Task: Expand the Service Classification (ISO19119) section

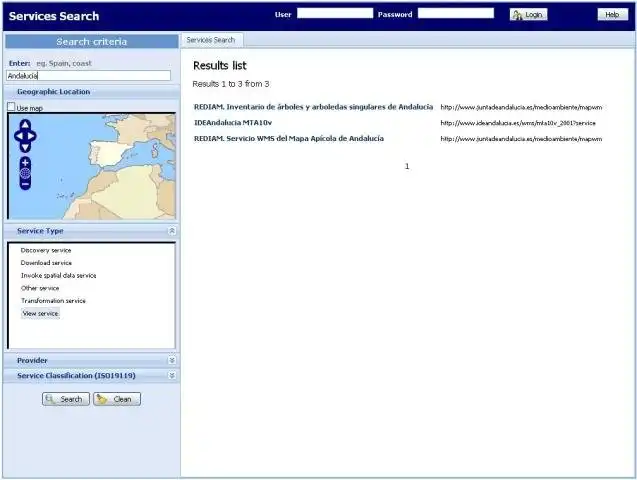Action: click(x=172, y=376)
